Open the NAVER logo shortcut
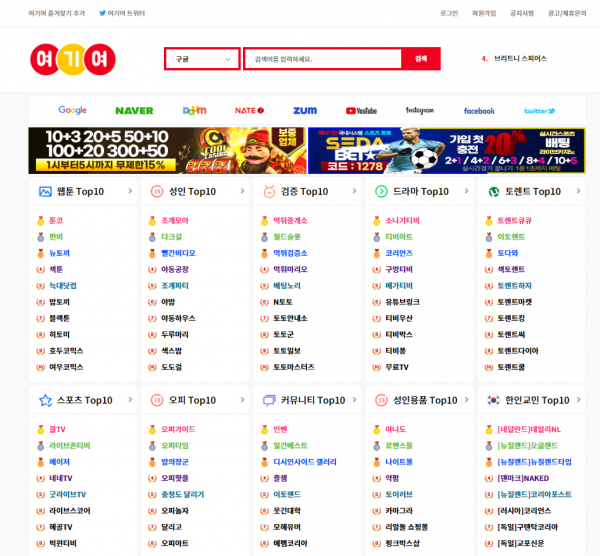This screenshot has height=556, width=600. coord(134,110)
